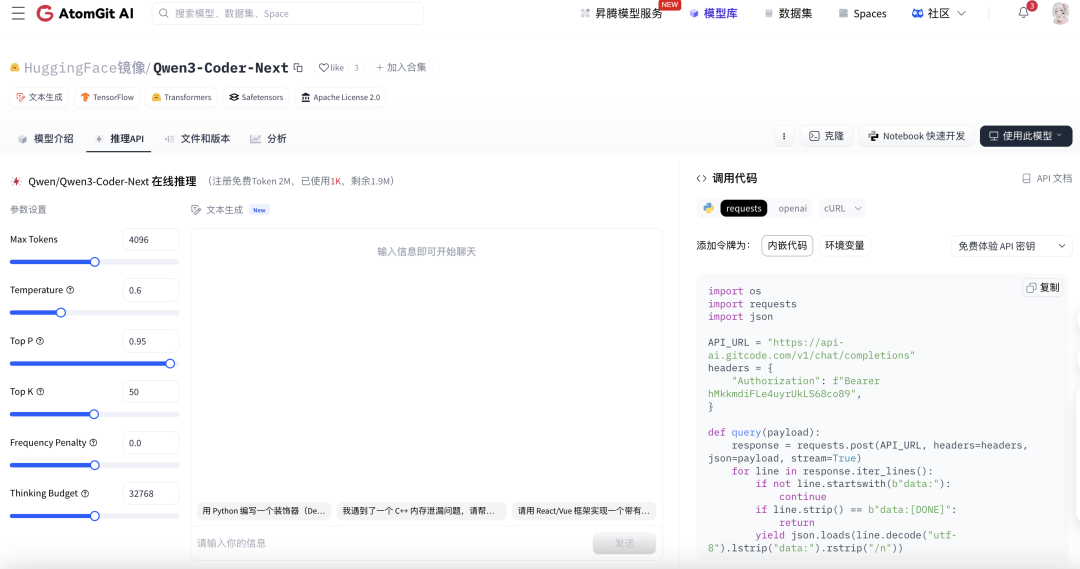Choose the C++ 内存泄漏 prompt suggestion

click(x=421, y=510)
